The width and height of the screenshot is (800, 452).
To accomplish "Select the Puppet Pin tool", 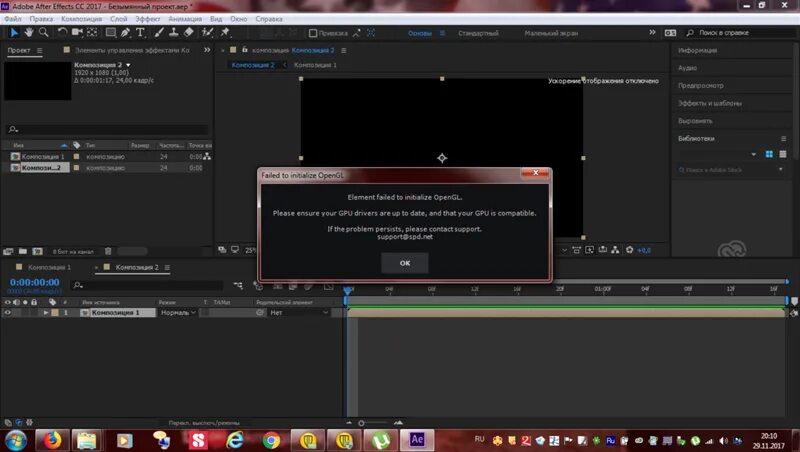I will click(x=225, y=33).
